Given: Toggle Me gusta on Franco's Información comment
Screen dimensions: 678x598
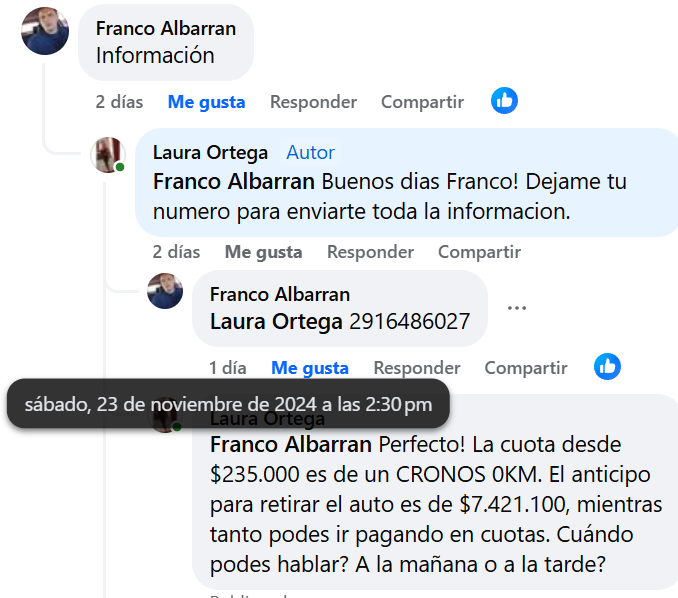Looking at the screenshot, I should (x=206, y=102).
